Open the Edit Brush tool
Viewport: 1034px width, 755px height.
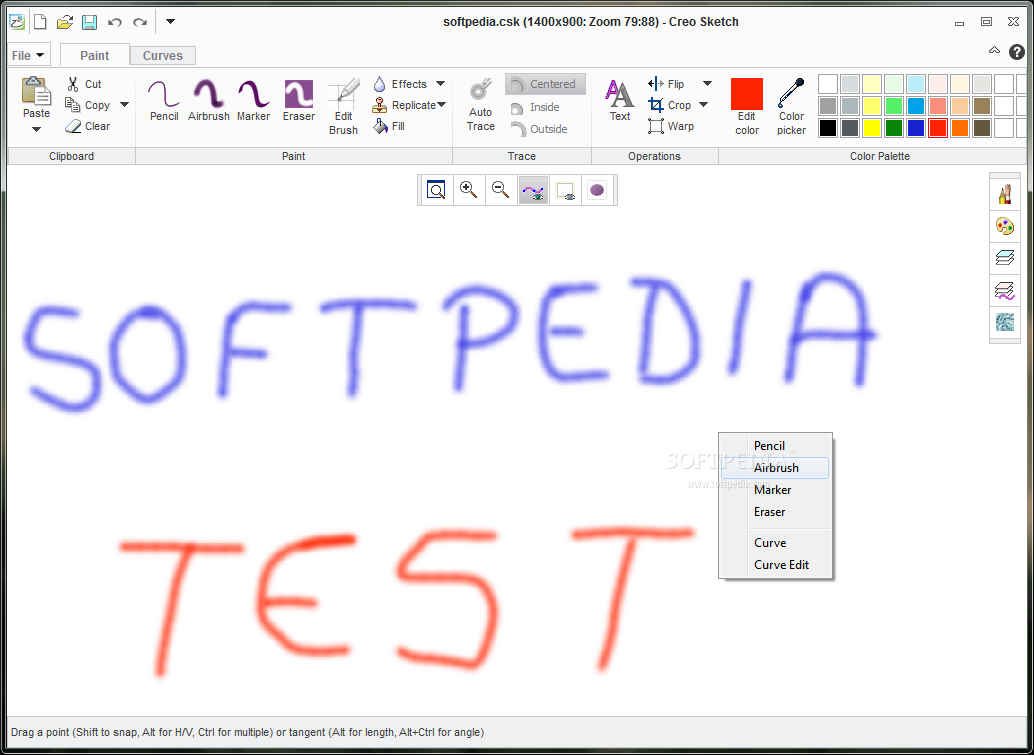tap(344, 107)
